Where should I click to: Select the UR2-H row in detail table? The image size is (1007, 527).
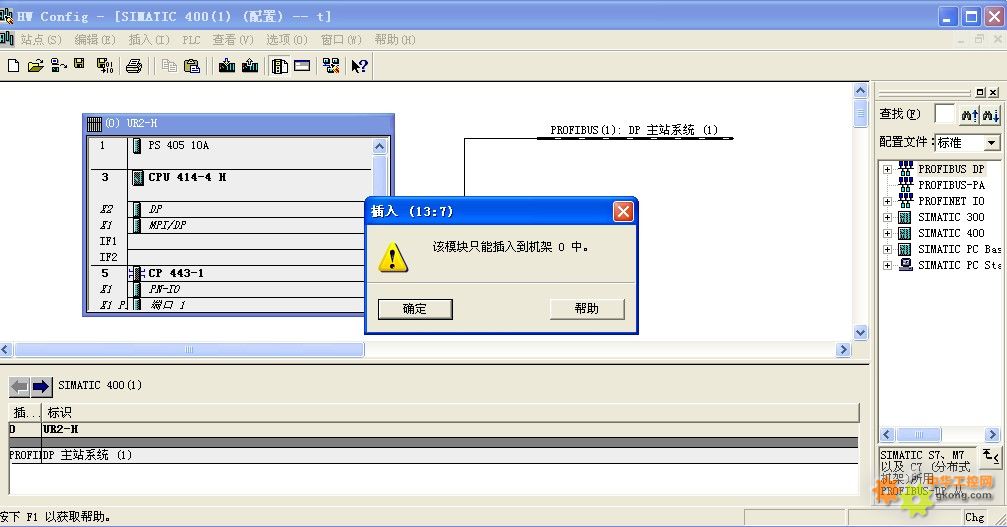click(x=433, y=429)
